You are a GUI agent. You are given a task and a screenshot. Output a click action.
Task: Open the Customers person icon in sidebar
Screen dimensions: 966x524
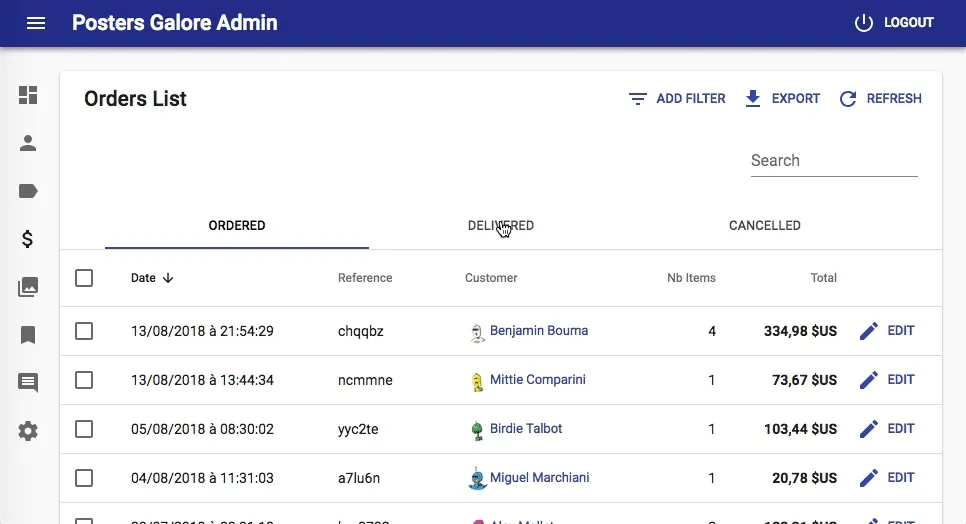[28, 143]
